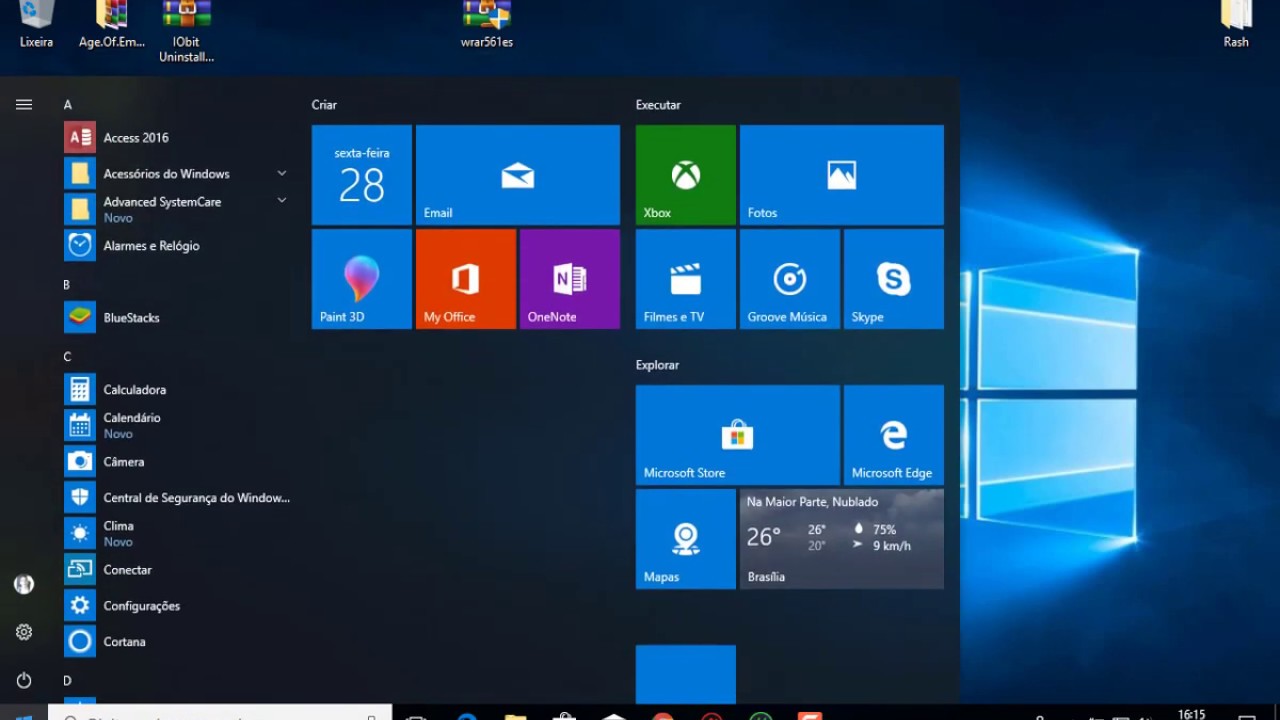Open Alarmes e Relógio app
This screenshot has width=1280, height=720.
click(x=176, y=246)
